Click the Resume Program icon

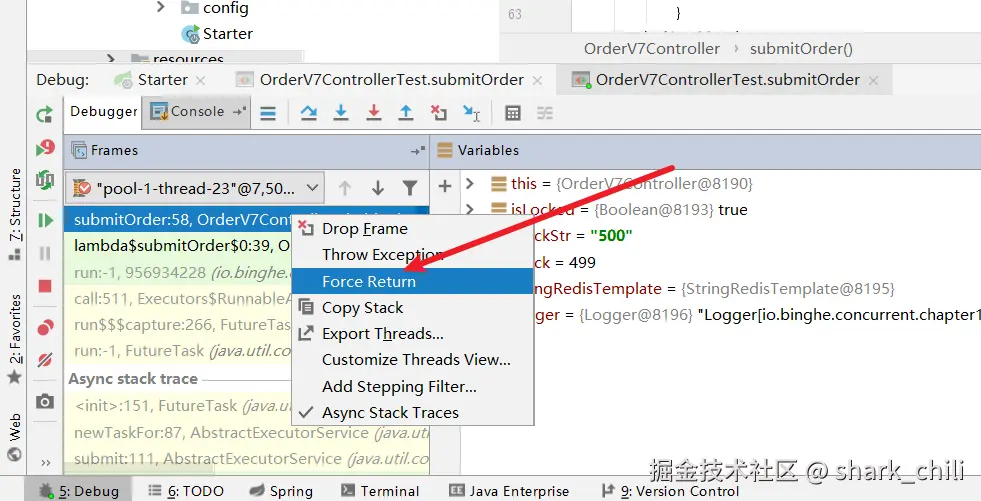click(45, 220)
